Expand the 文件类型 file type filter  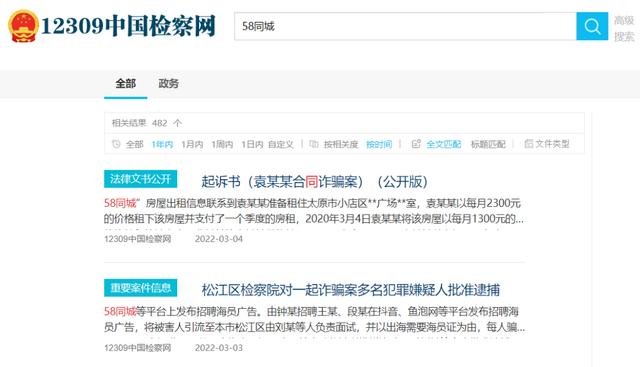pos(552,144)
